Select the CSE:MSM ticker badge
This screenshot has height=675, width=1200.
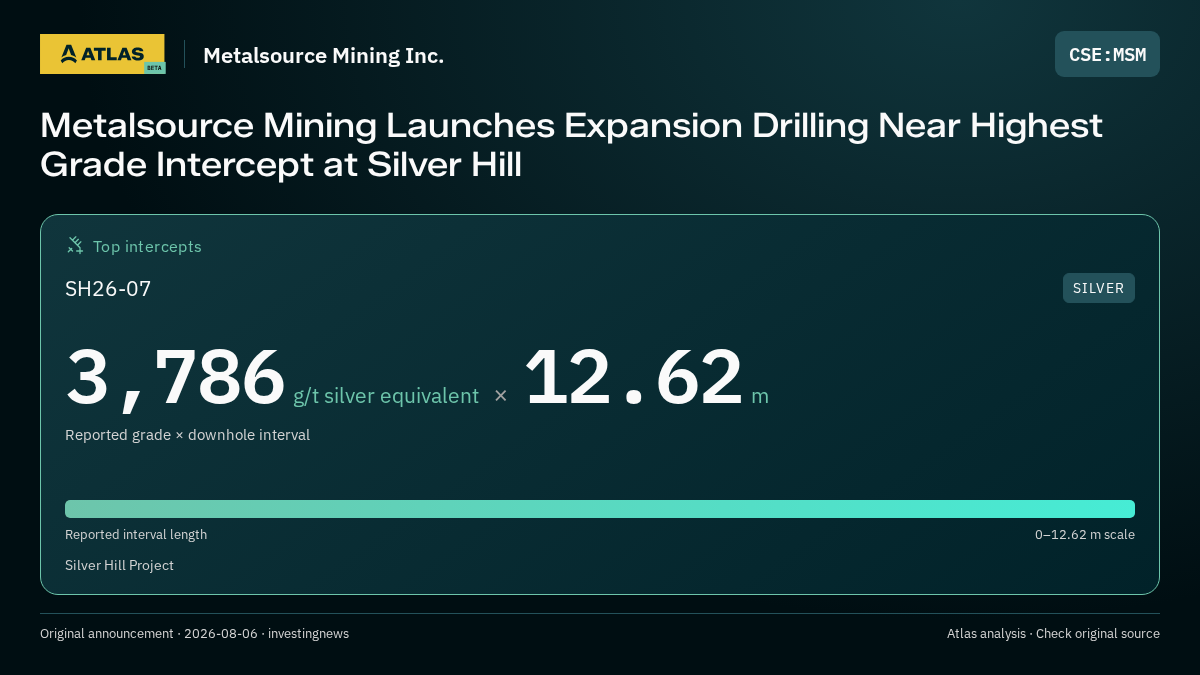[1107, 54]
